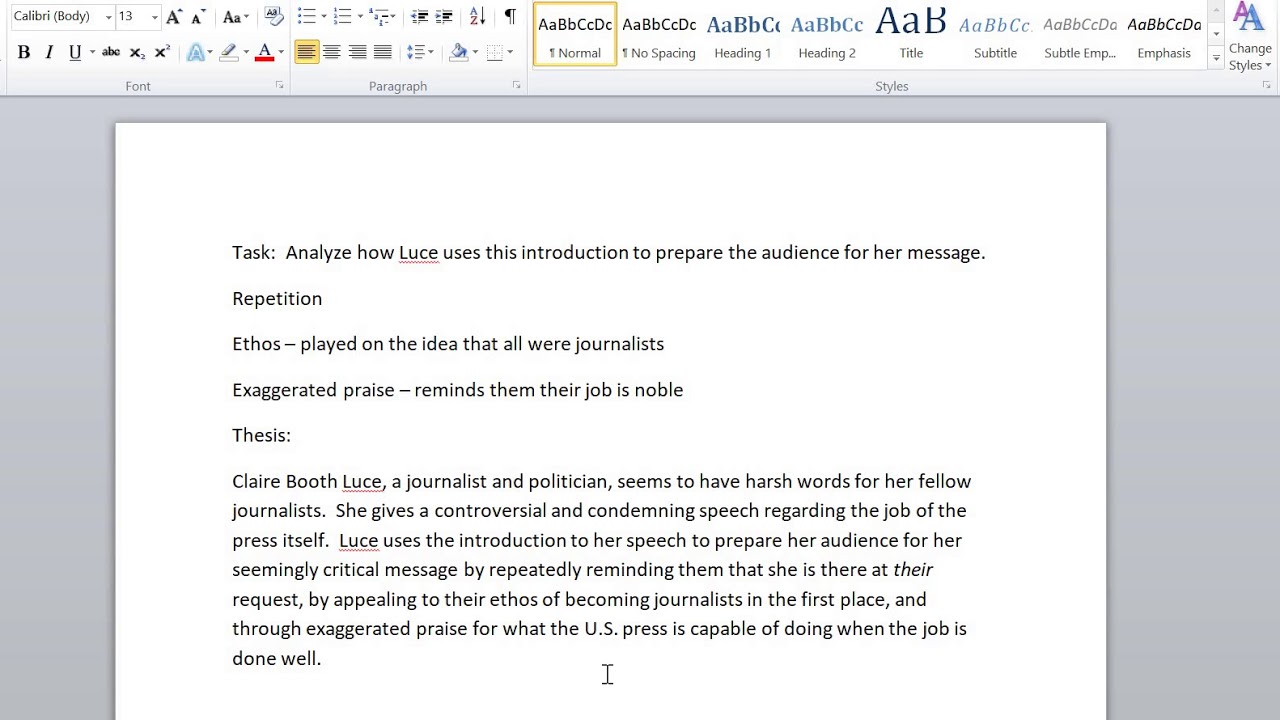Open shading color dropdown arrow
Viewport: 1280px width, 720px height.
[475, 52]
